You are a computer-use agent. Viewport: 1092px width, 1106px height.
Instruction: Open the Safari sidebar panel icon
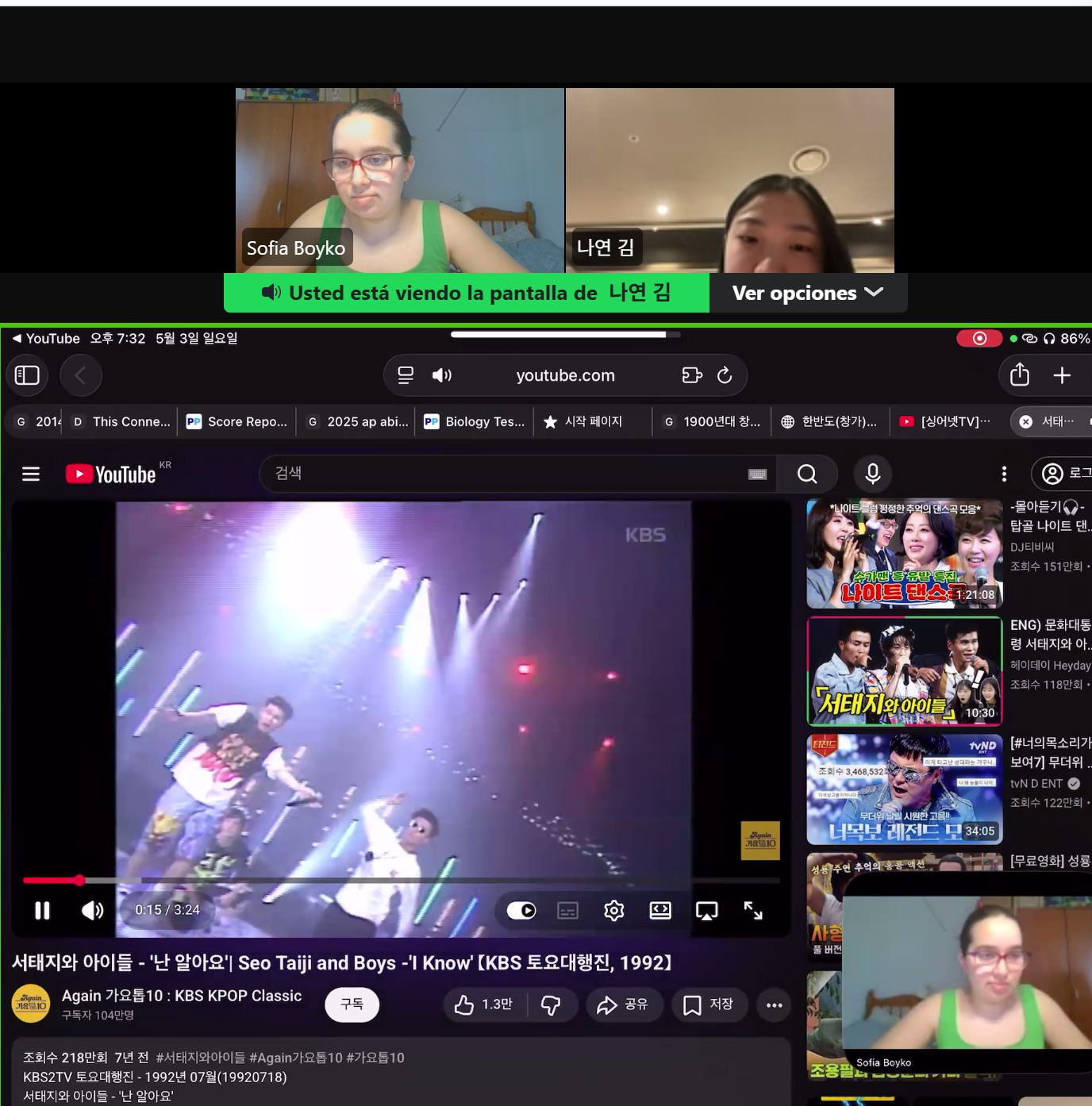(x=27, y=375)
